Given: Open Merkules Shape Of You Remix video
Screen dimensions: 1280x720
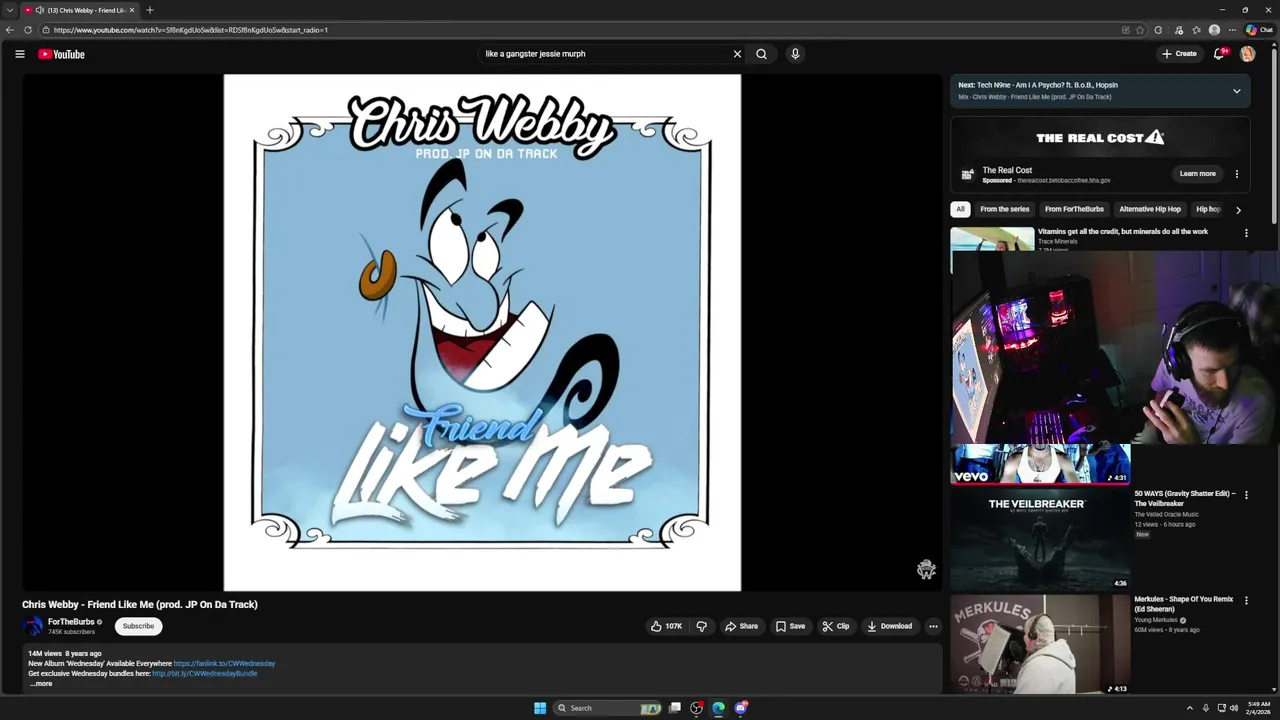Looking at the screenshot, I should pos(1184,604).
